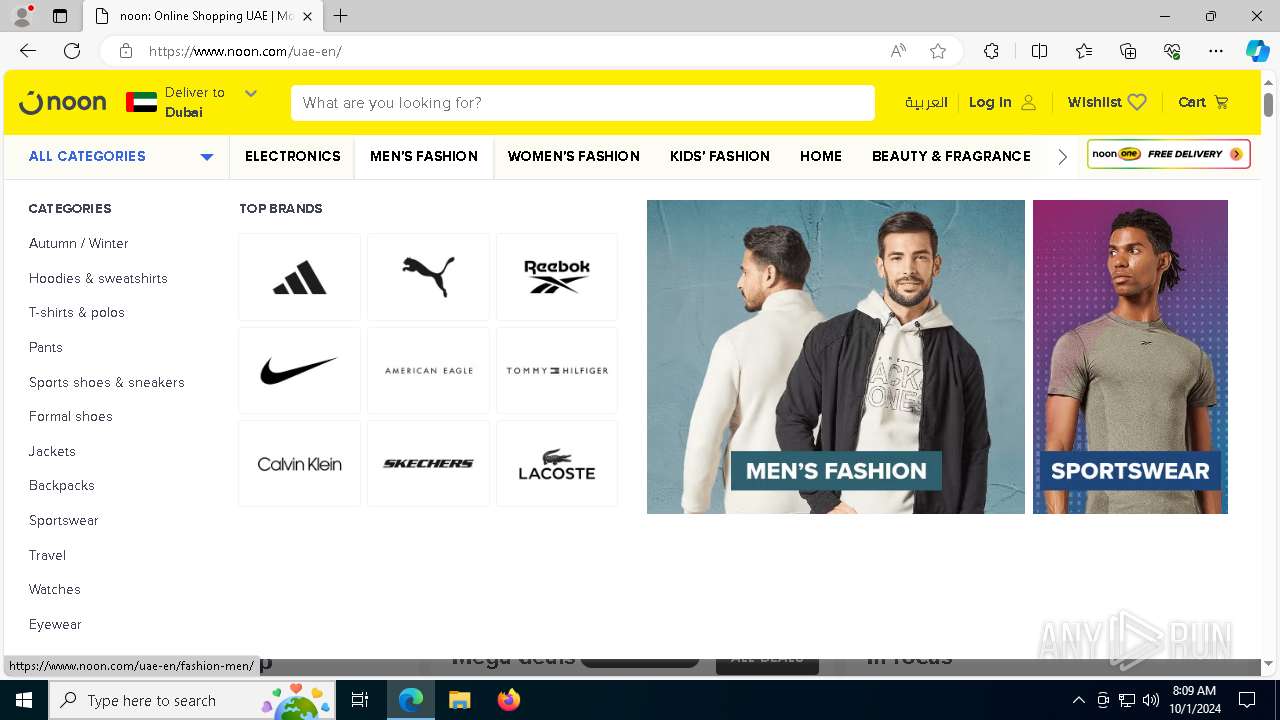Open Edge Settings and more menu
The image size is (1280, 720).
click(1216, 51)
